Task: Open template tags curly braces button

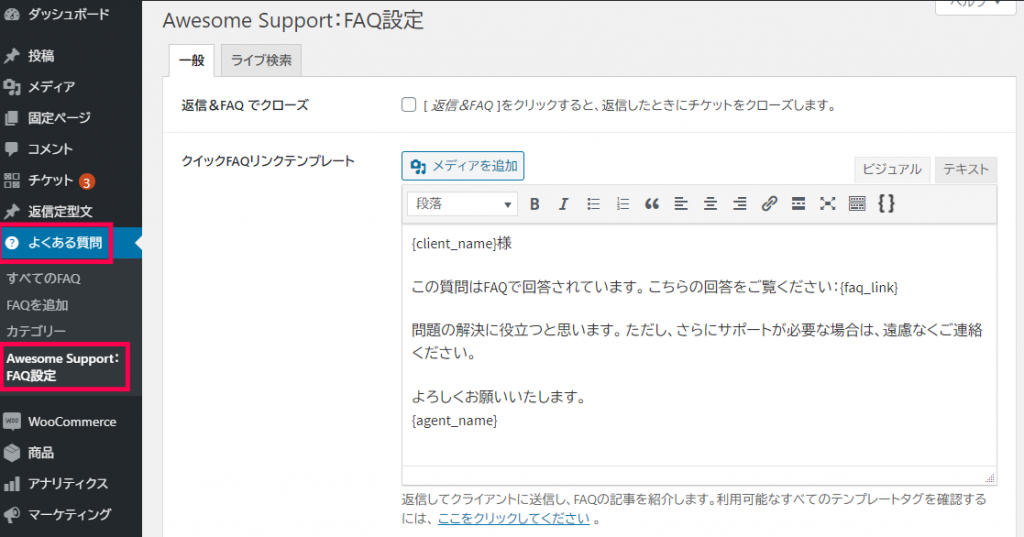Action: click(886, 204)
